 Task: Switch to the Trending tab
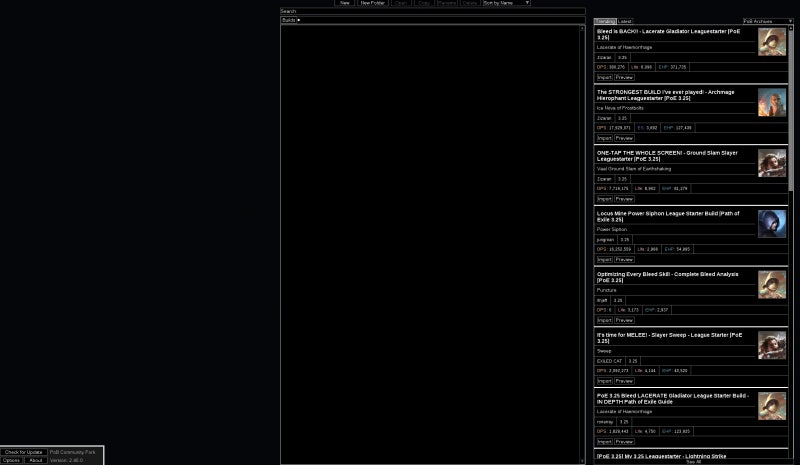click(605, 21)
